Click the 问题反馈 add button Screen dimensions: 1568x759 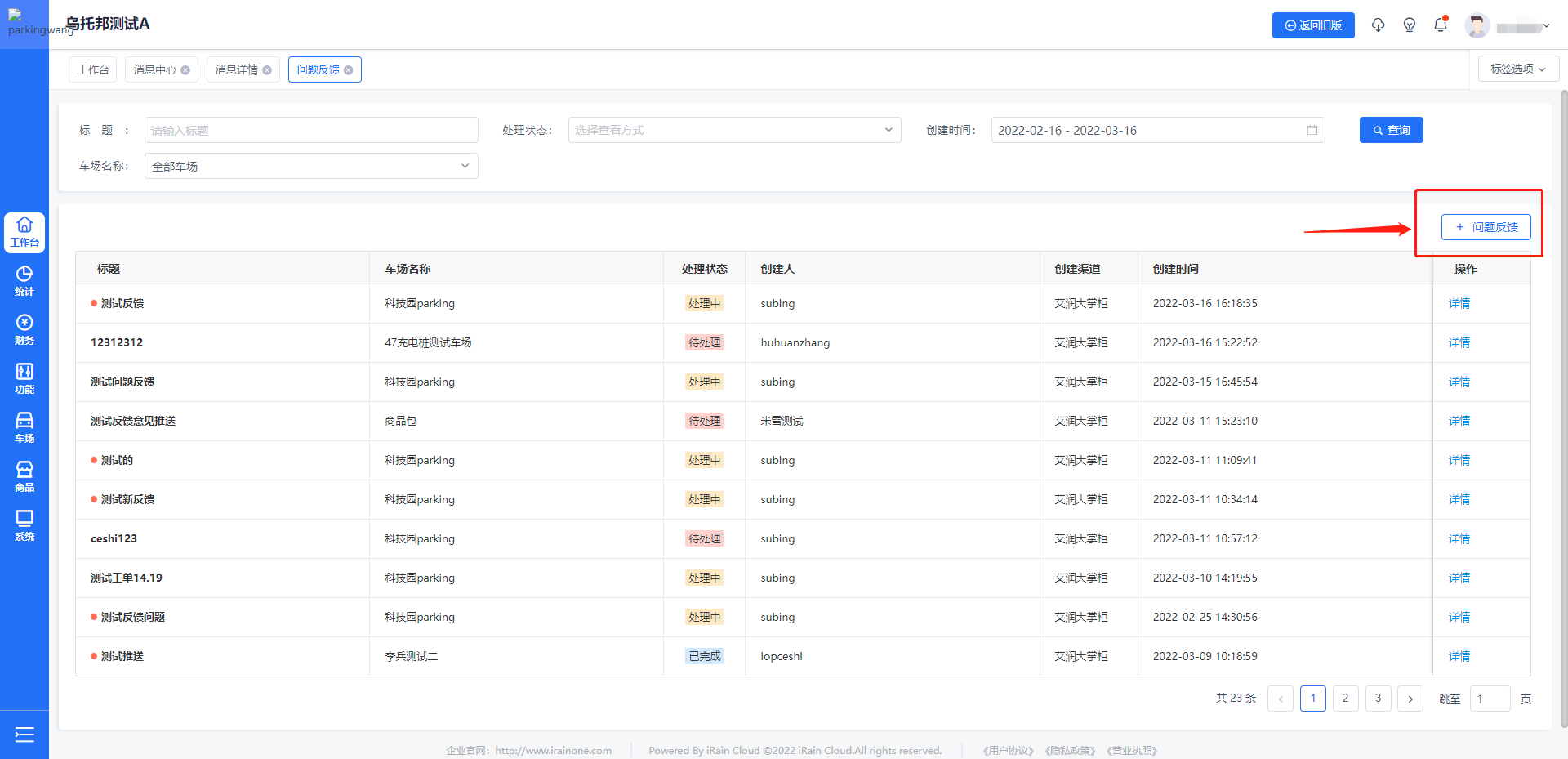(x=1486, y=227)
